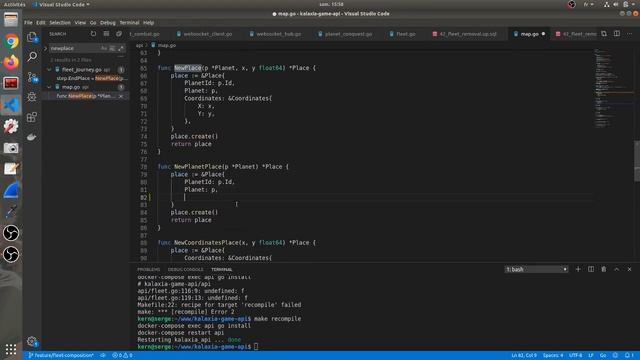Image resolution: width=640 pixels, height=360 pixels.
Task: Click 'Ln 82, Col 9' cursor position
Action: [524, 356]
